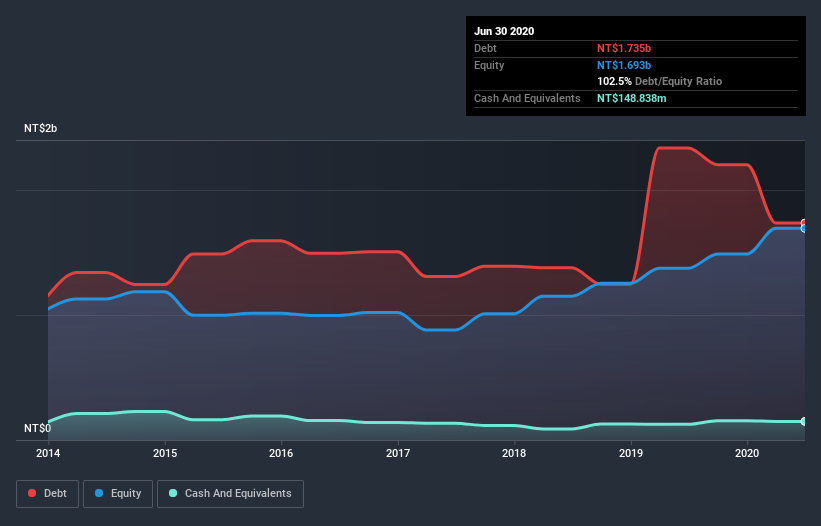Click the 2019 x-axis label

[631, 453]
